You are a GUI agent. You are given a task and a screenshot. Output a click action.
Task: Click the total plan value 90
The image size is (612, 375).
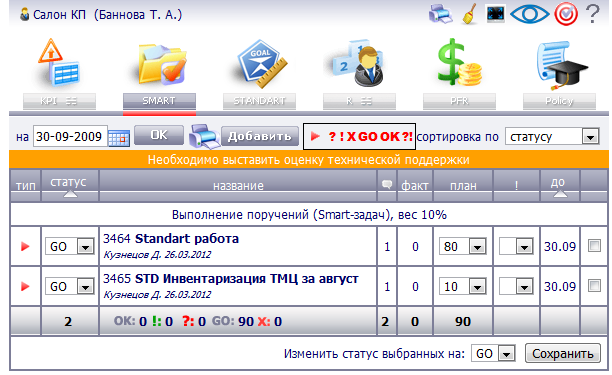coord(463,321)
